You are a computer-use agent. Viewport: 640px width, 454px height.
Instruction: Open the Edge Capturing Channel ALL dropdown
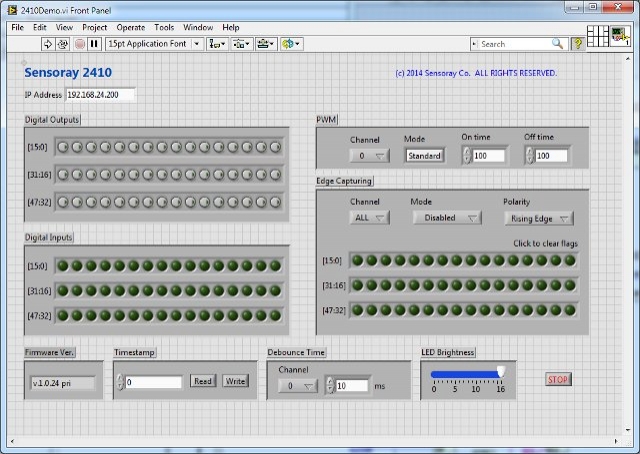coord(369,218)
